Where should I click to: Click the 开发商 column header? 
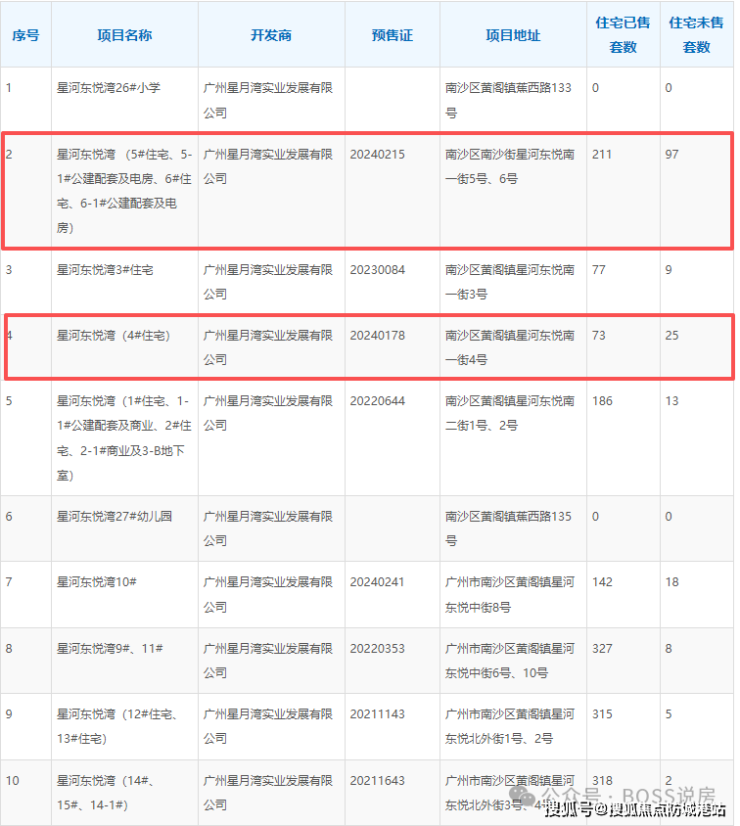point(271,35)
